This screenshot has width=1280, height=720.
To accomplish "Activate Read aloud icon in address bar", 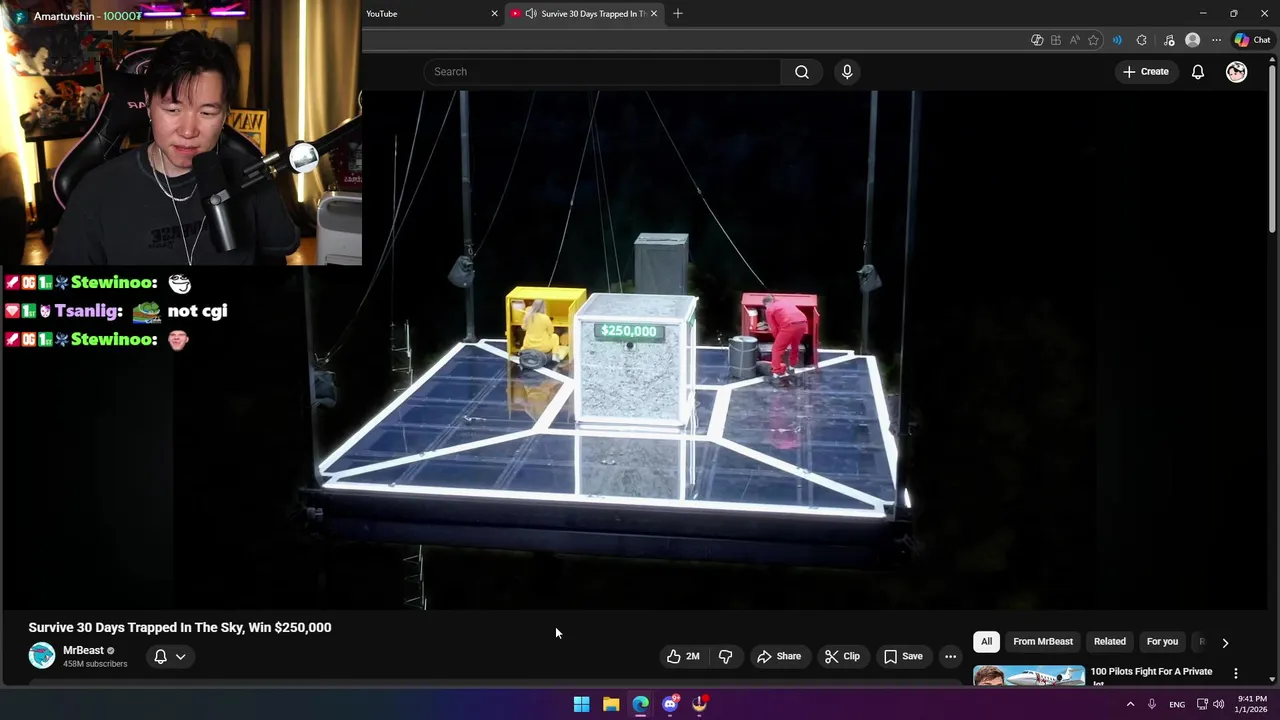I will pyautogui.click(x=1074, y=40).
